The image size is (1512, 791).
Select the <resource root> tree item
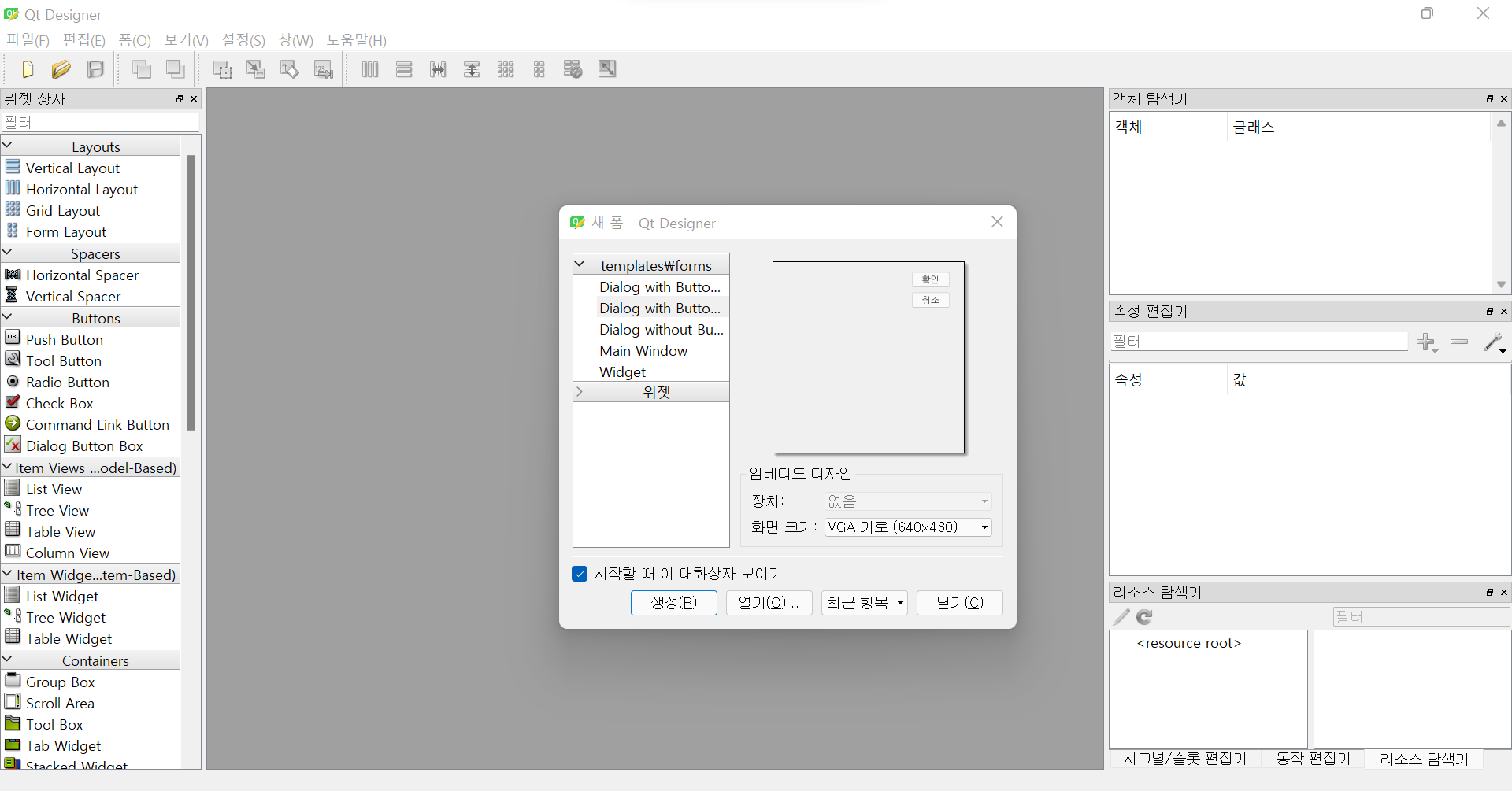(x=1189, y=644)
